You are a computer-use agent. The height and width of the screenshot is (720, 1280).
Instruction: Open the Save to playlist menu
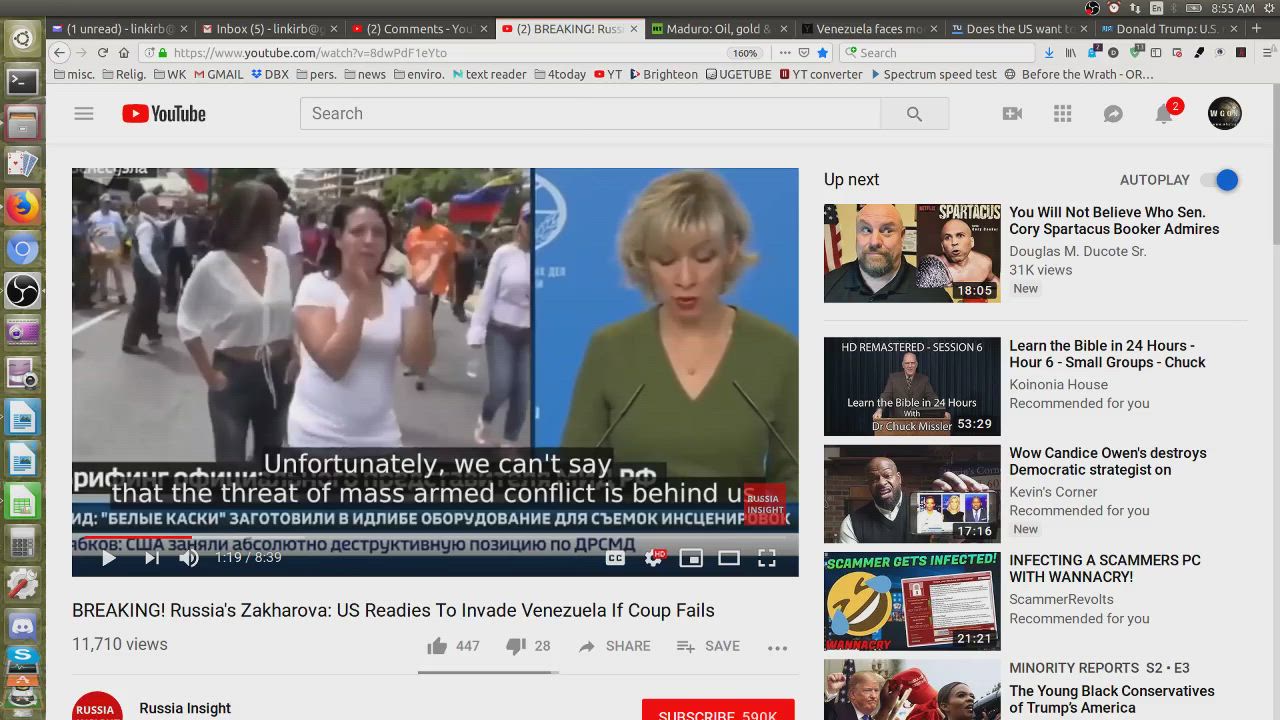(x=708, y=646)
